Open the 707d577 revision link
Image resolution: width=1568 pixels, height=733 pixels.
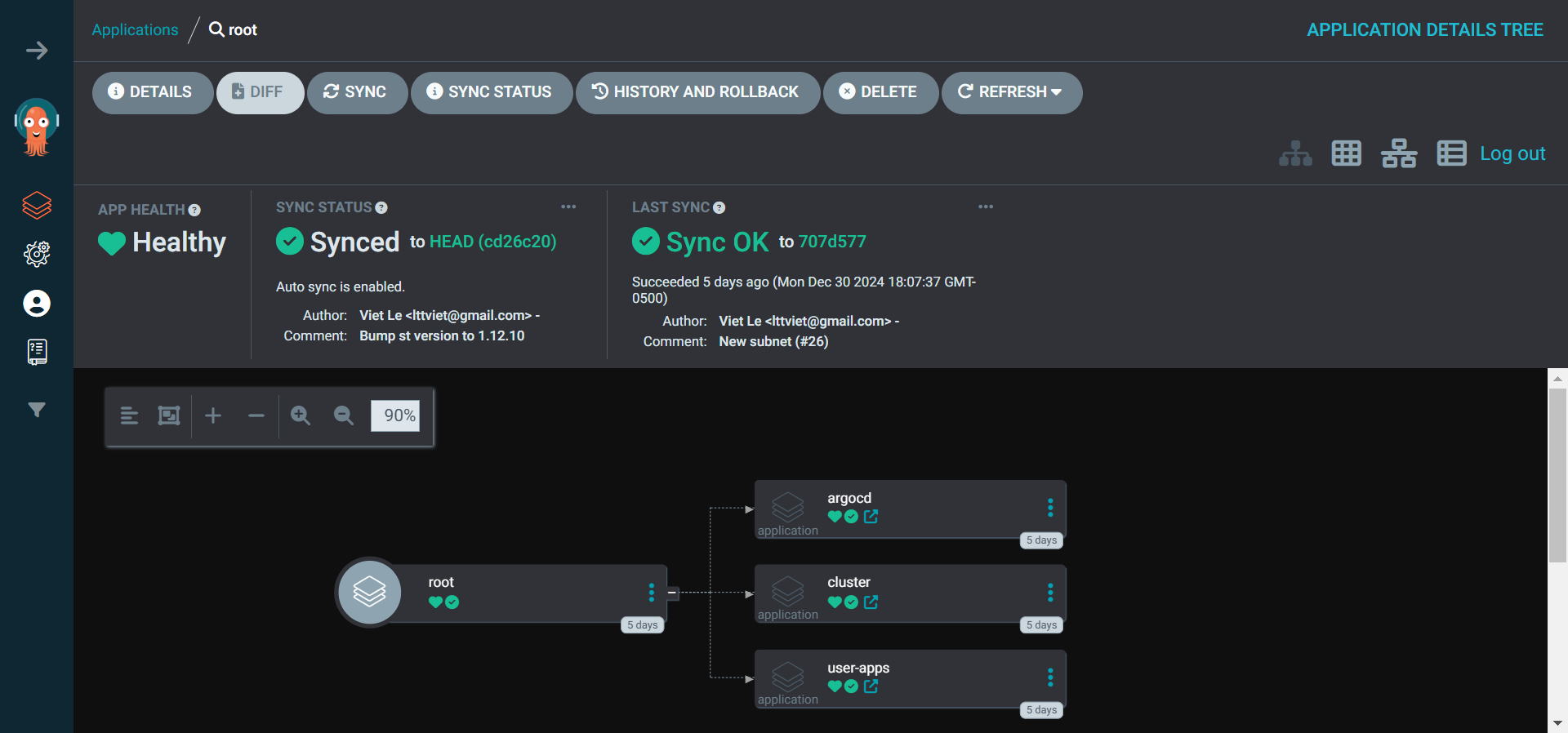click(832, 242)
